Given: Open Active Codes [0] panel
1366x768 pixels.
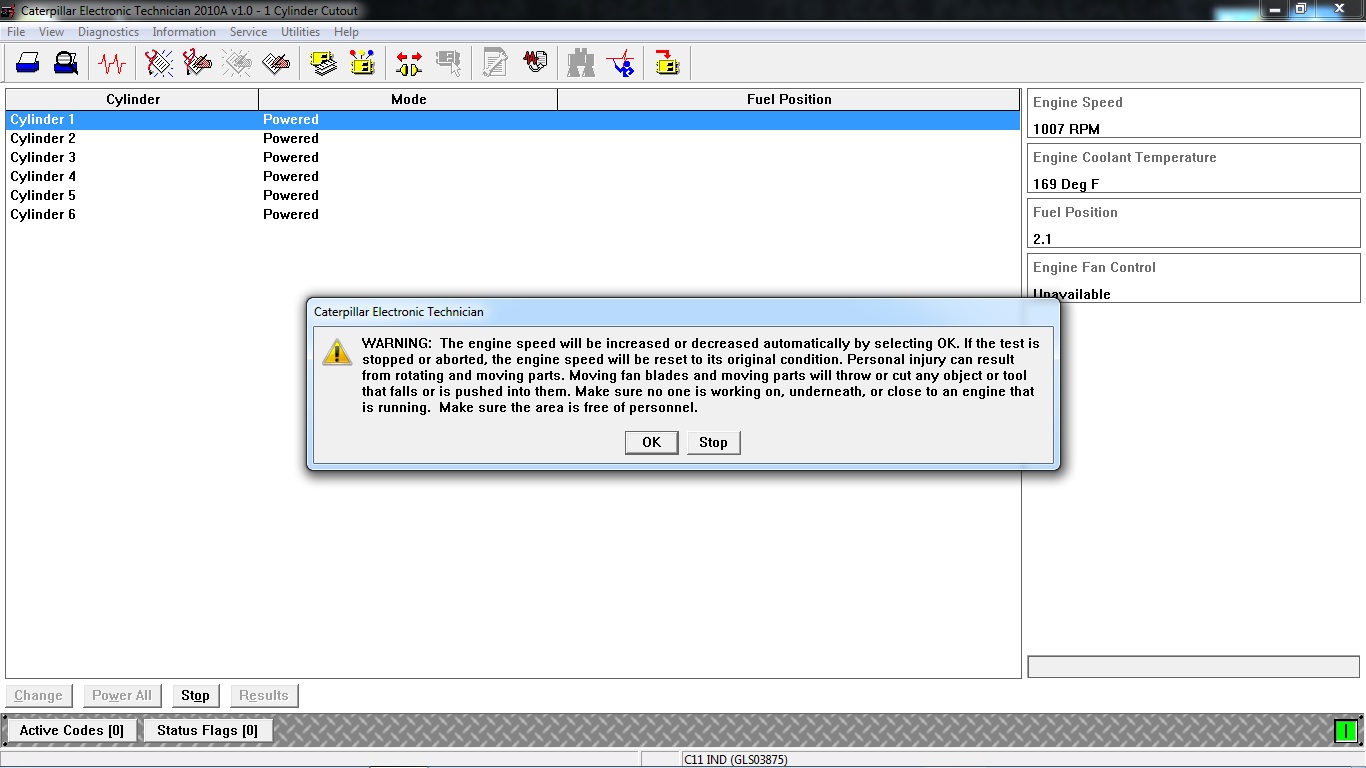Looking at the screenshot, I should (x=72, y=730).
